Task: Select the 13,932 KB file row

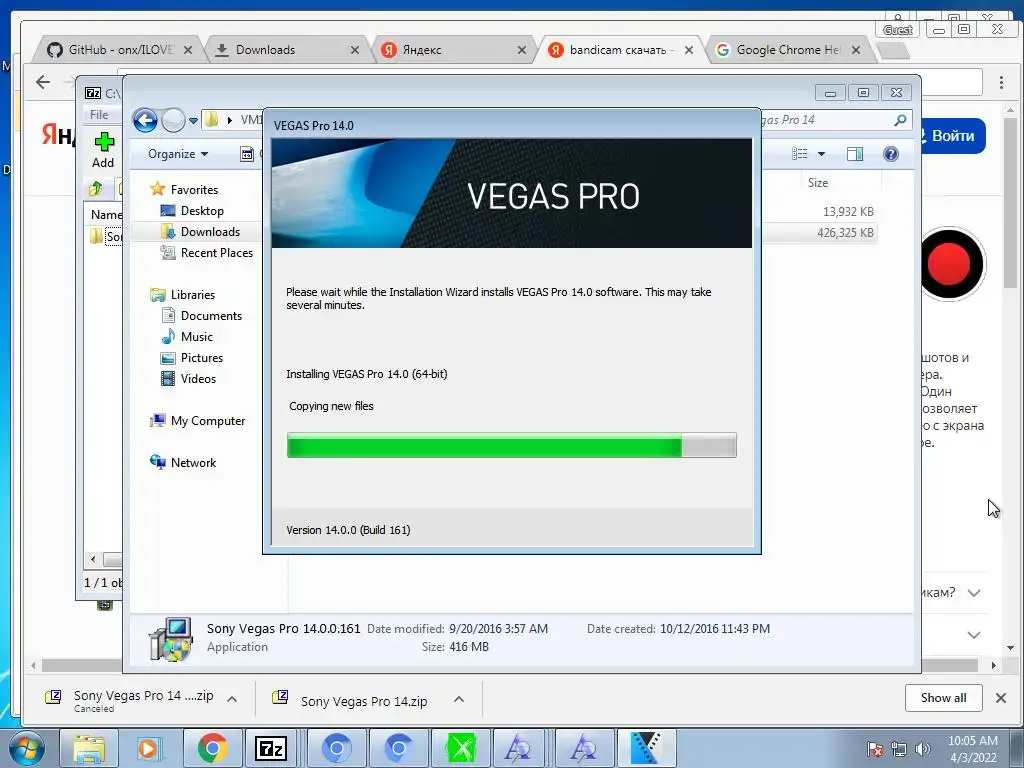Action: point(820,212)
